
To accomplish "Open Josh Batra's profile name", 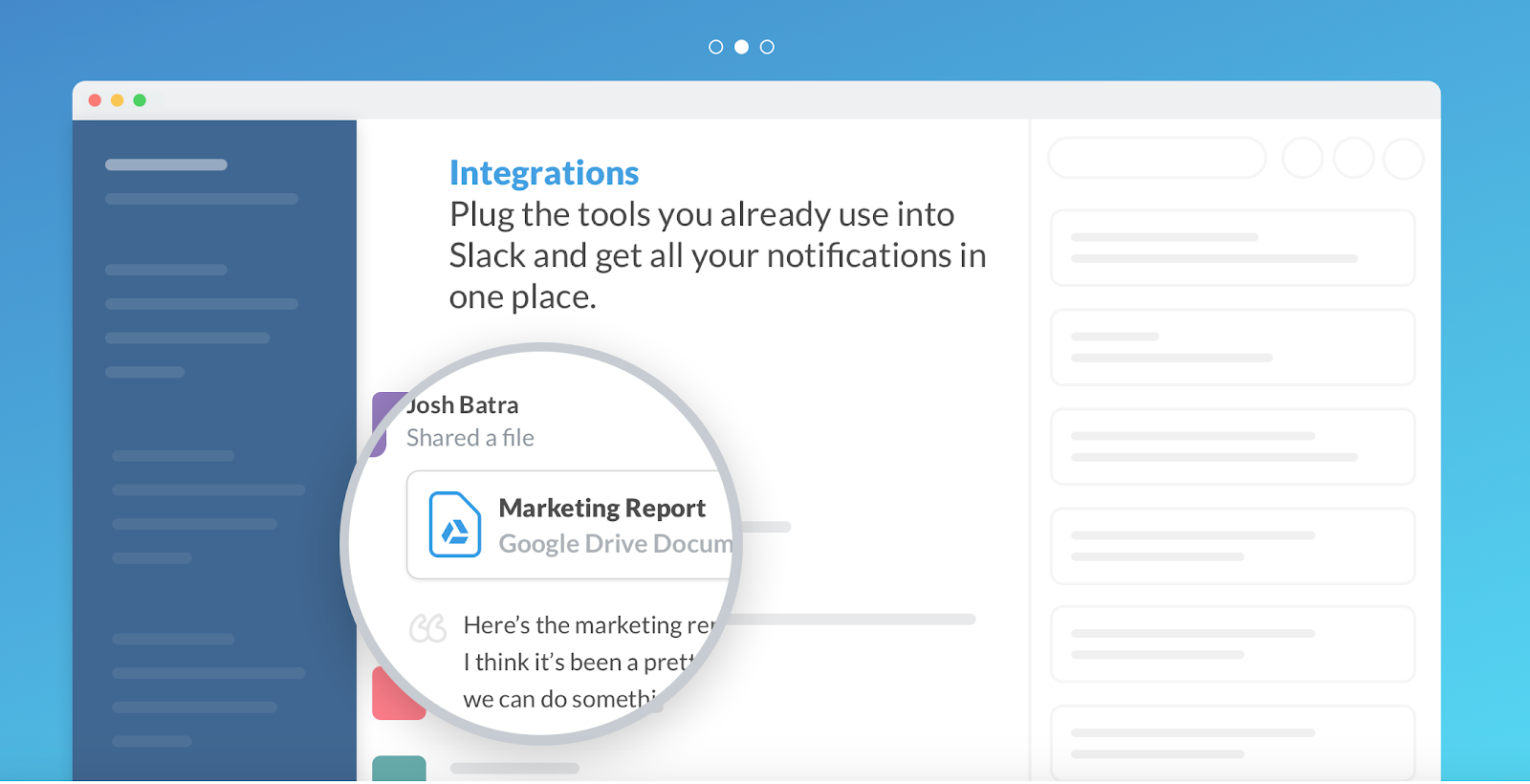I will click(x=463, y=405).
